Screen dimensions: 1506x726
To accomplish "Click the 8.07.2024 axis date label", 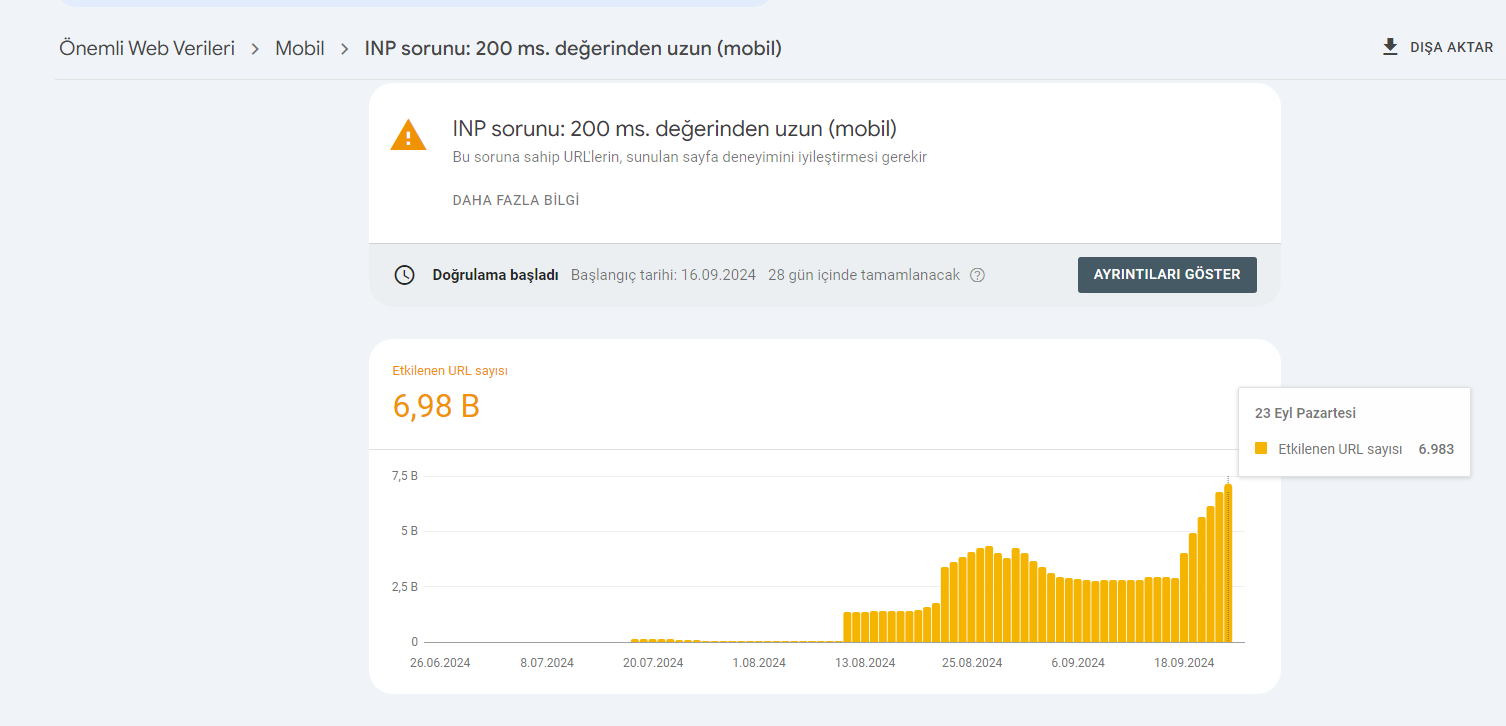I will (x=547, y=663).
